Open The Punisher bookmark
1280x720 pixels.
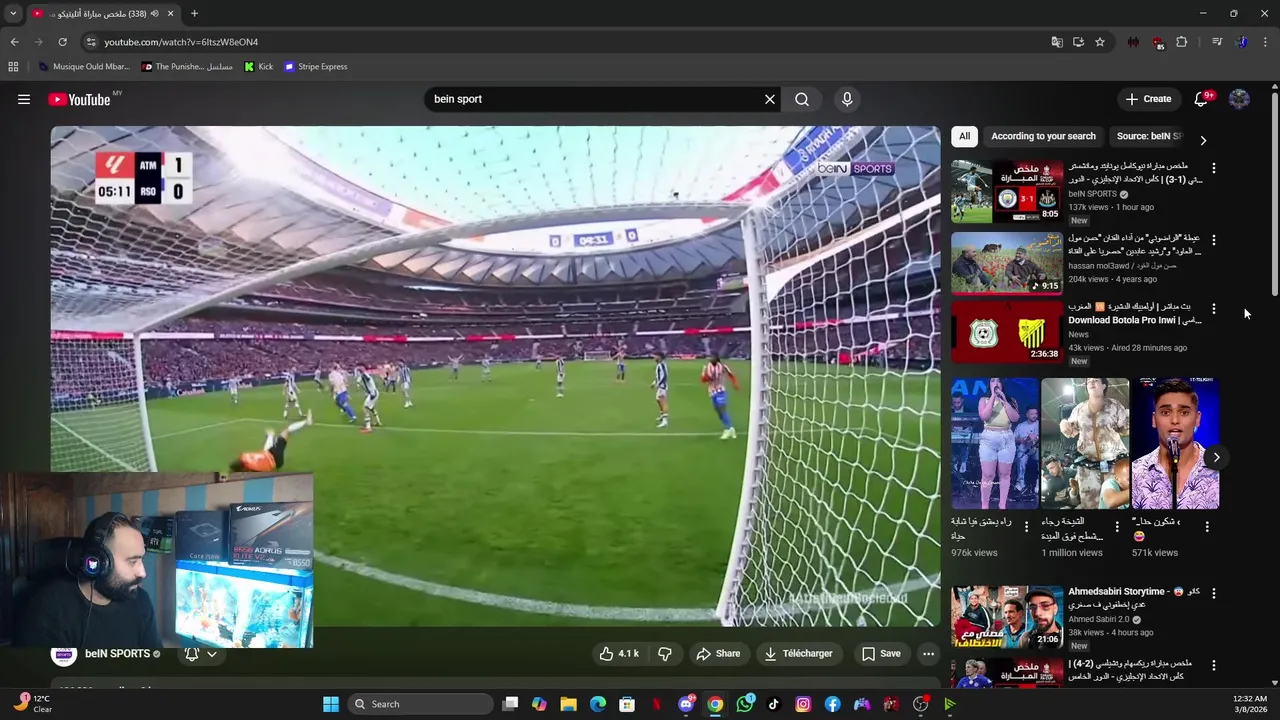[187, 67]
